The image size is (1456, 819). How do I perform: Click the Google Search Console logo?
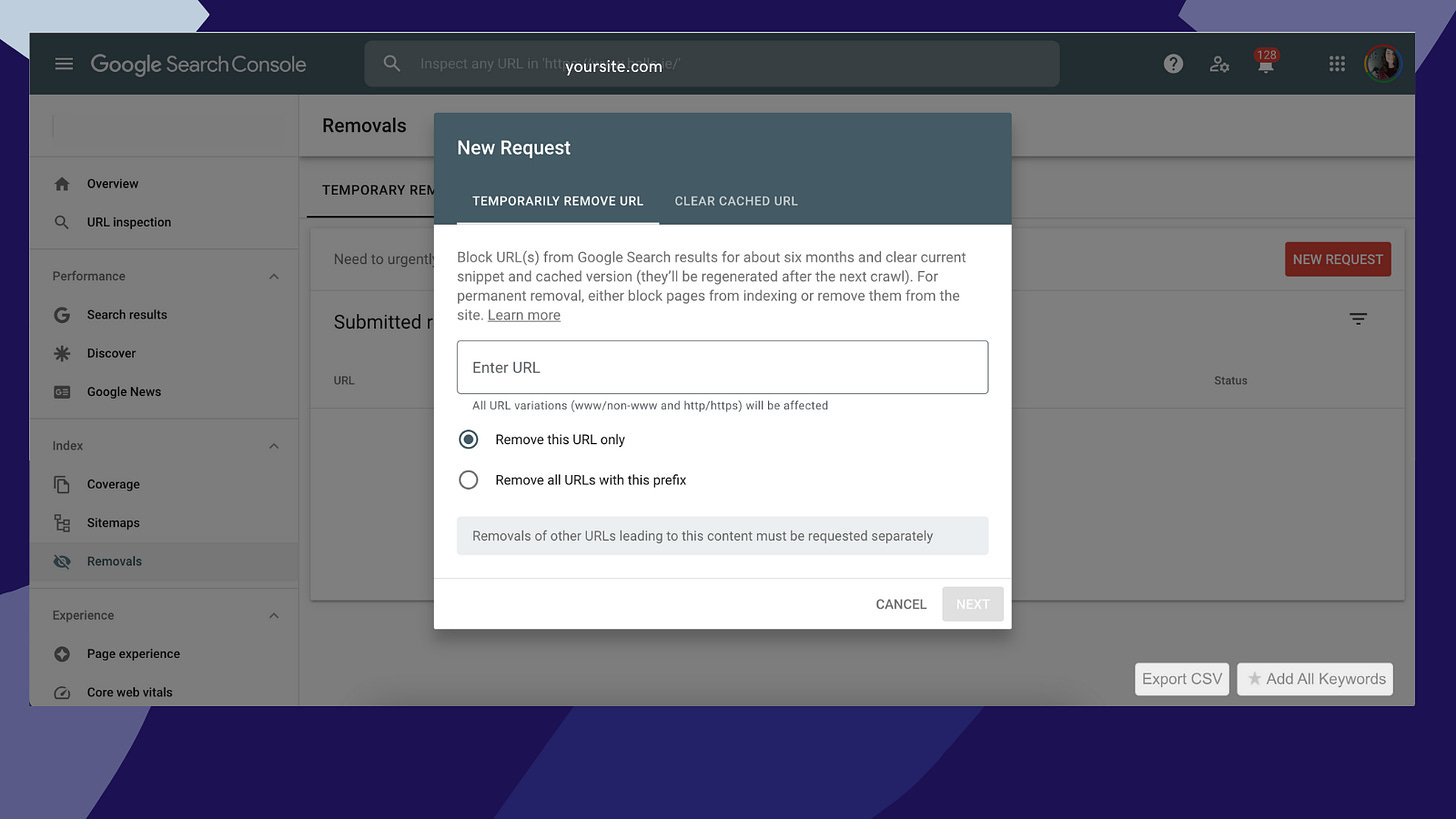198,64
